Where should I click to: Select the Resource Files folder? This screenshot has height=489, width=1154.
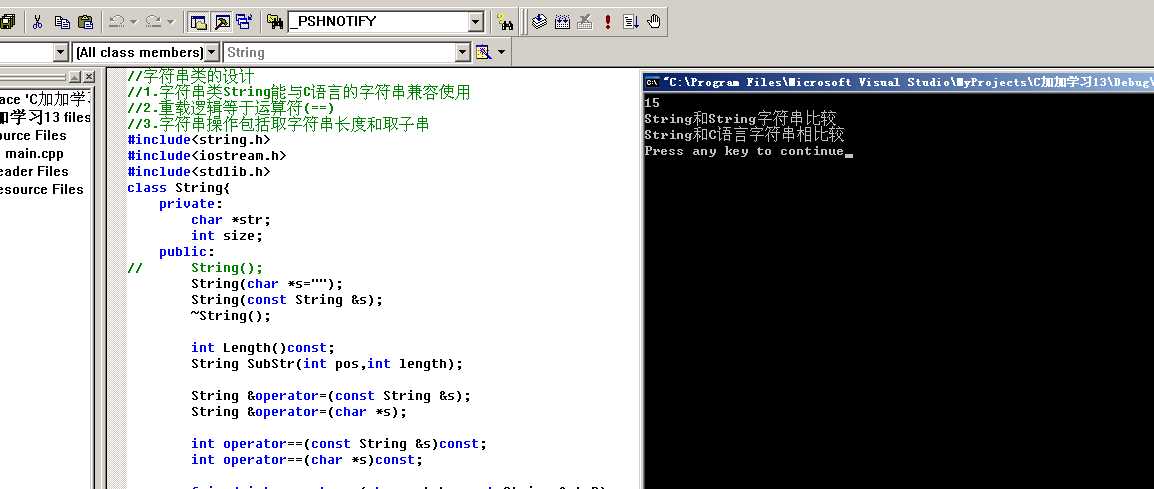point(41,189)
